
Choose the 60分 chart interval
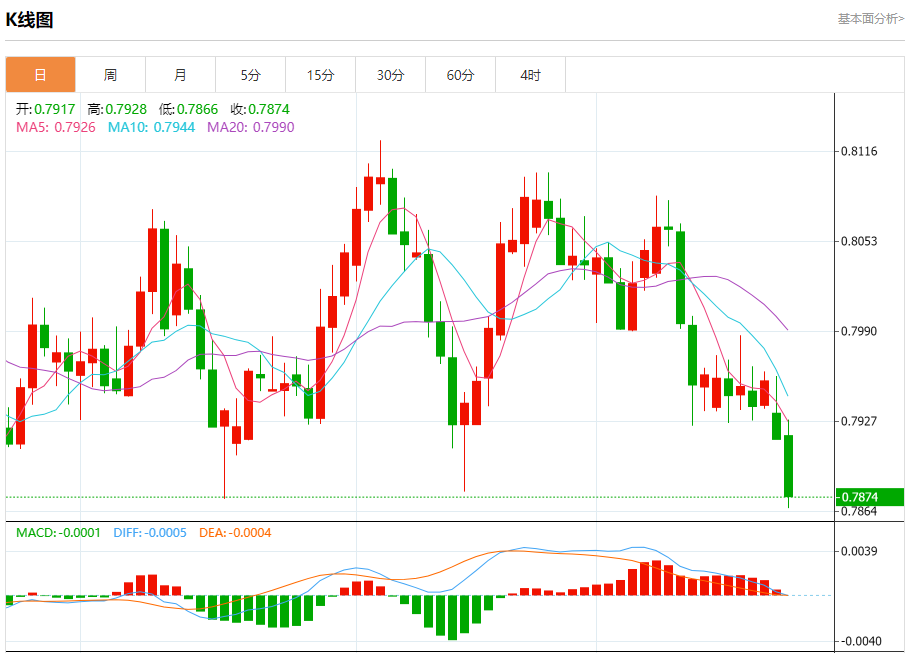click(x=460, y=75)
